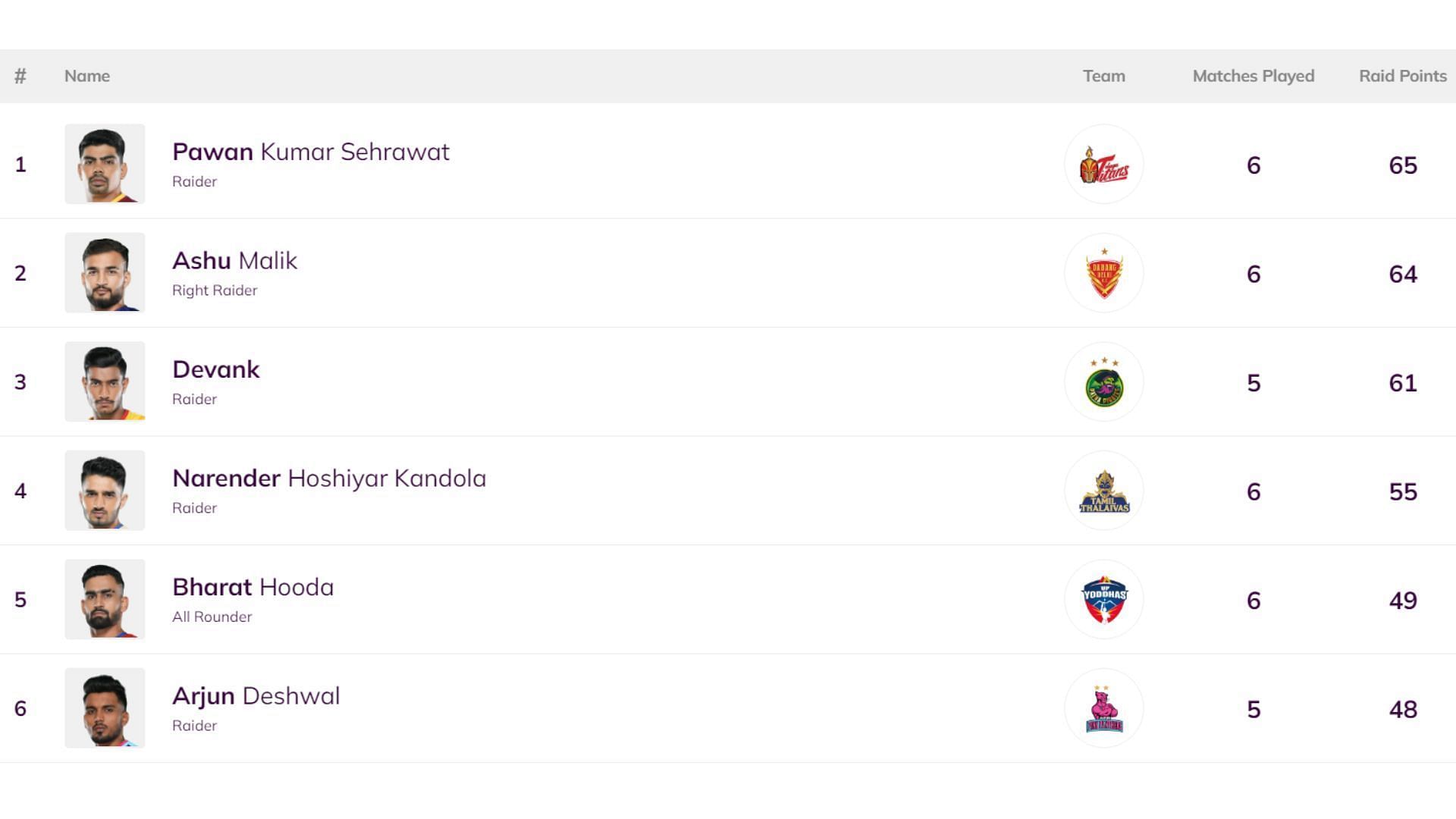The image size is (1456, 819).
Task: Open Bharat Hooda's player photo
Action: [105, 599]
